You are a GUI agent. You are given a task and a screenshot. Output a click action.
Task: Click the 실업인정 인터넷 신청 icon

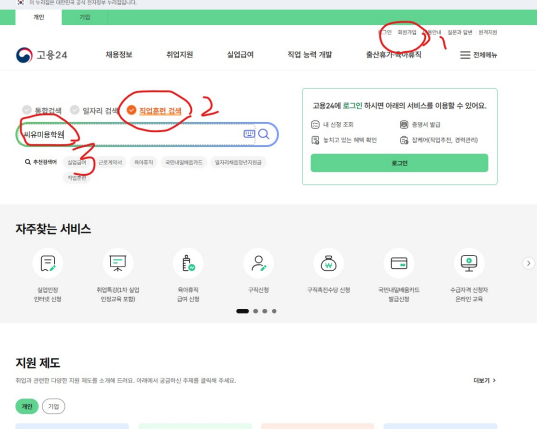(x=48, y=263)
